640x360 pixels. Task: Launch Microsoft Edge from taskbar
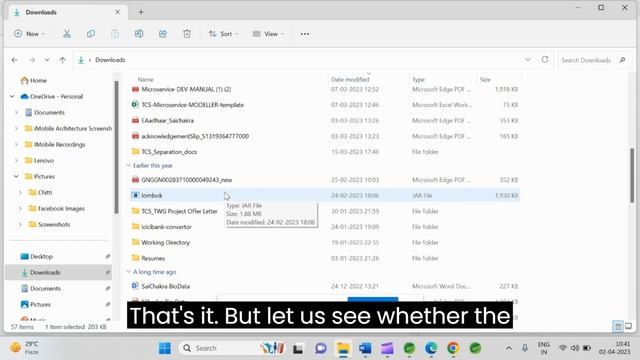click(x=431, y=348)
